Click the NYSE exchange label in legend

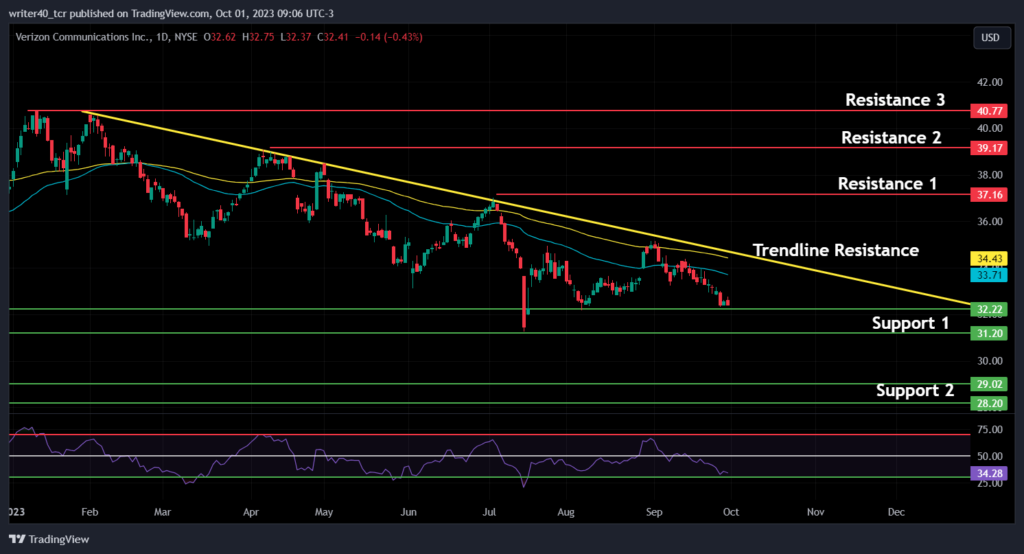click(x=185, y=37)
